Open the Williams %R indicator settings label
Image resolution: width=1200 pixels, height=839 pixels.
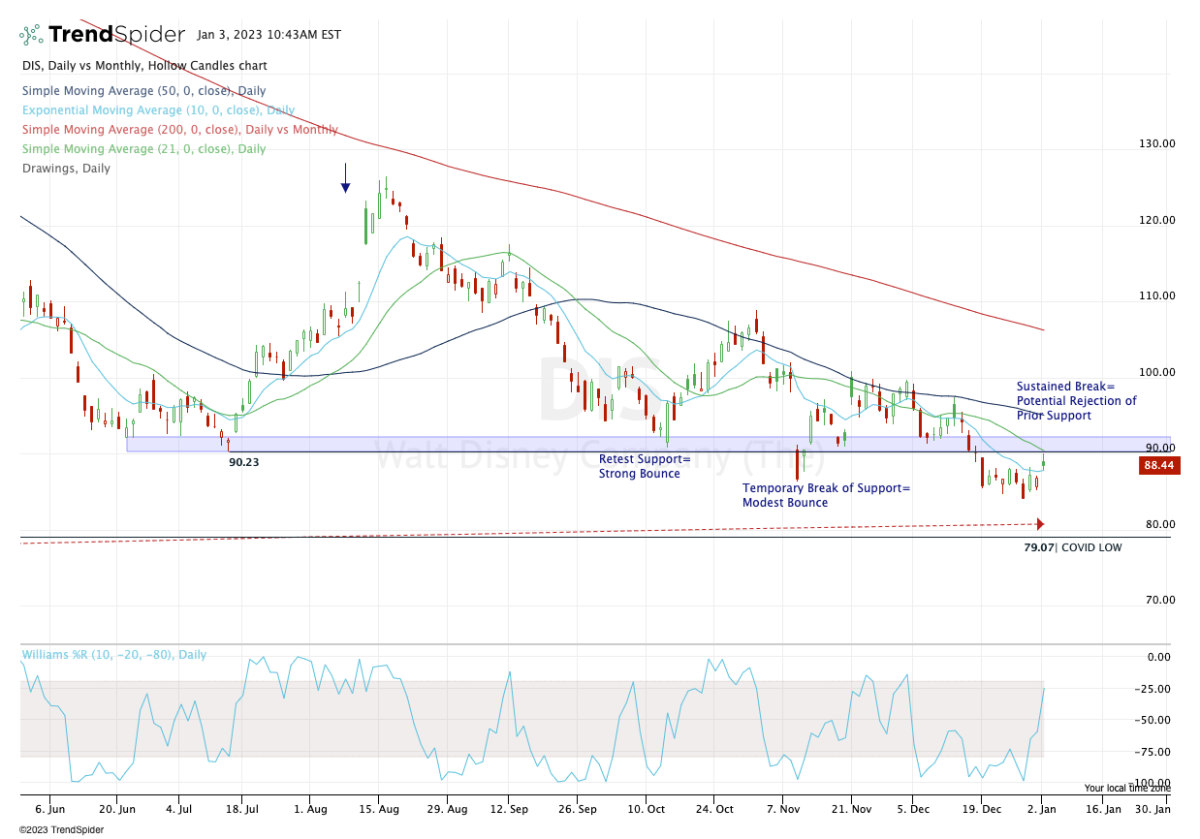(114, 655)
